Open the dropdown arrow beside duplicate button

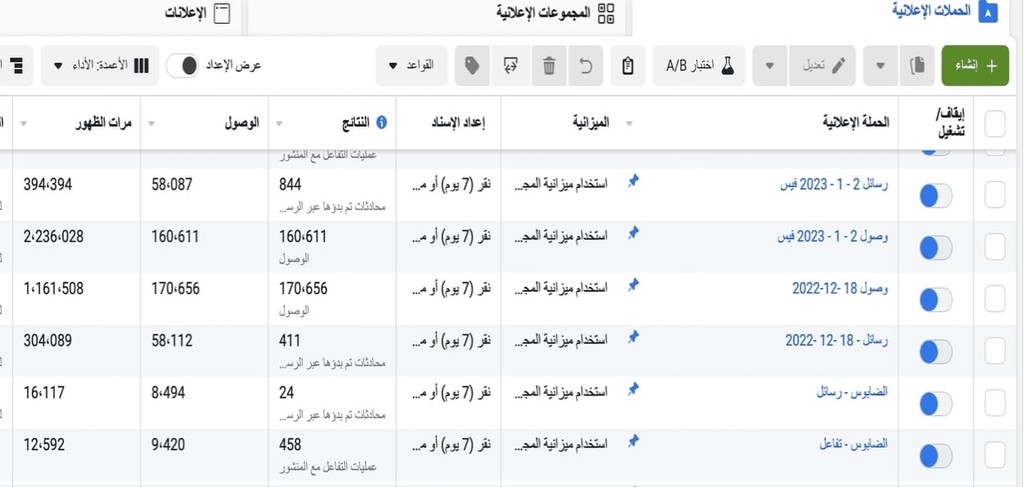pyautogui.click(x=880, y=65)
